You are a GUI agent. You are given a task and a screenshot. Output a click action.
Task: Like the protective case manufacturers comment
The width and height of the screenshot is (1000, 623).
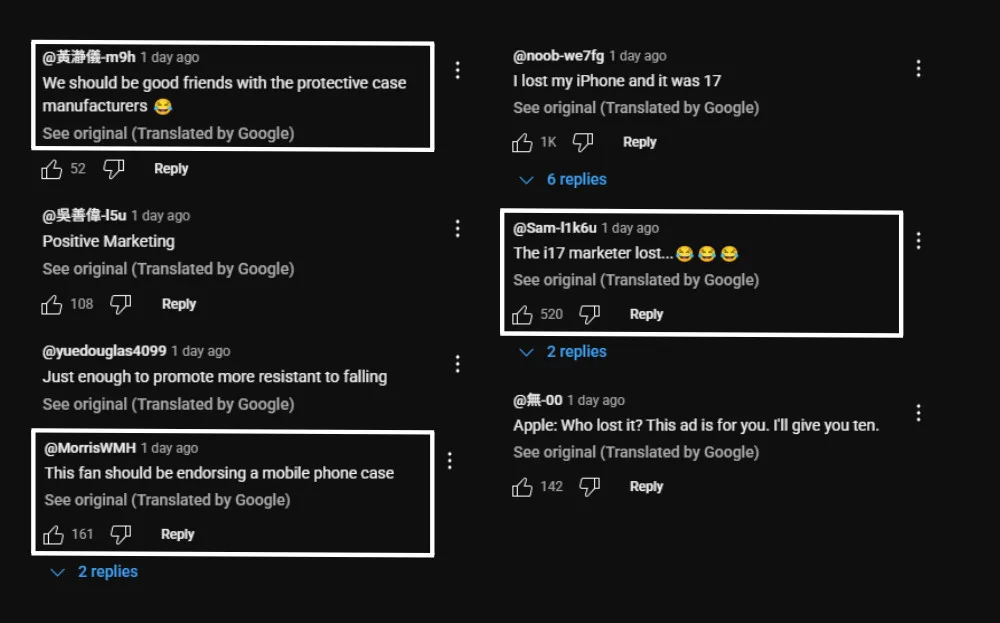(52, 170)
